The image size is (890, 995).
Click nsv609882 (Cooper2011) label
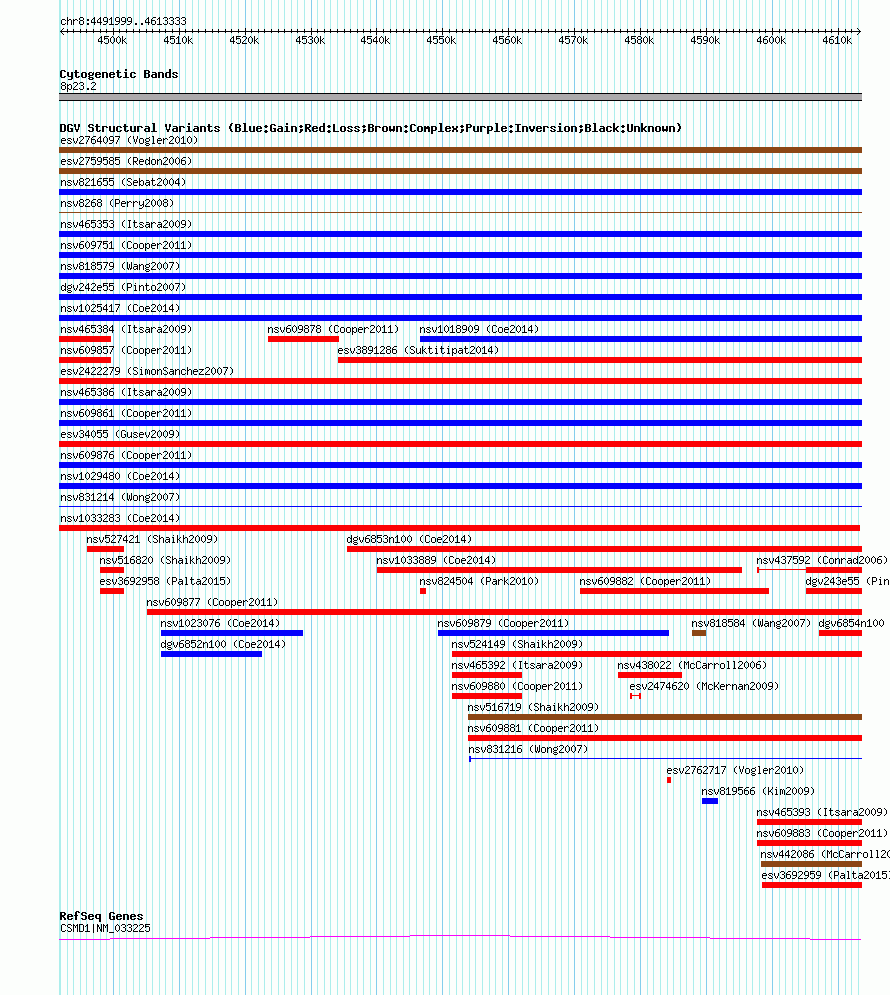point(645,581)
